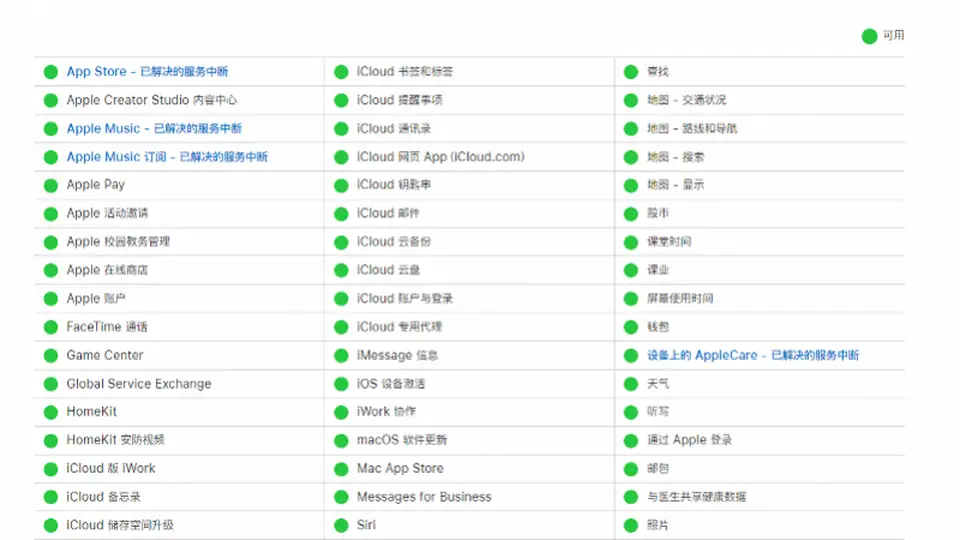
Task: Click the green dot beside iCloud 备忘录
Action: click(x=51, y=497)
